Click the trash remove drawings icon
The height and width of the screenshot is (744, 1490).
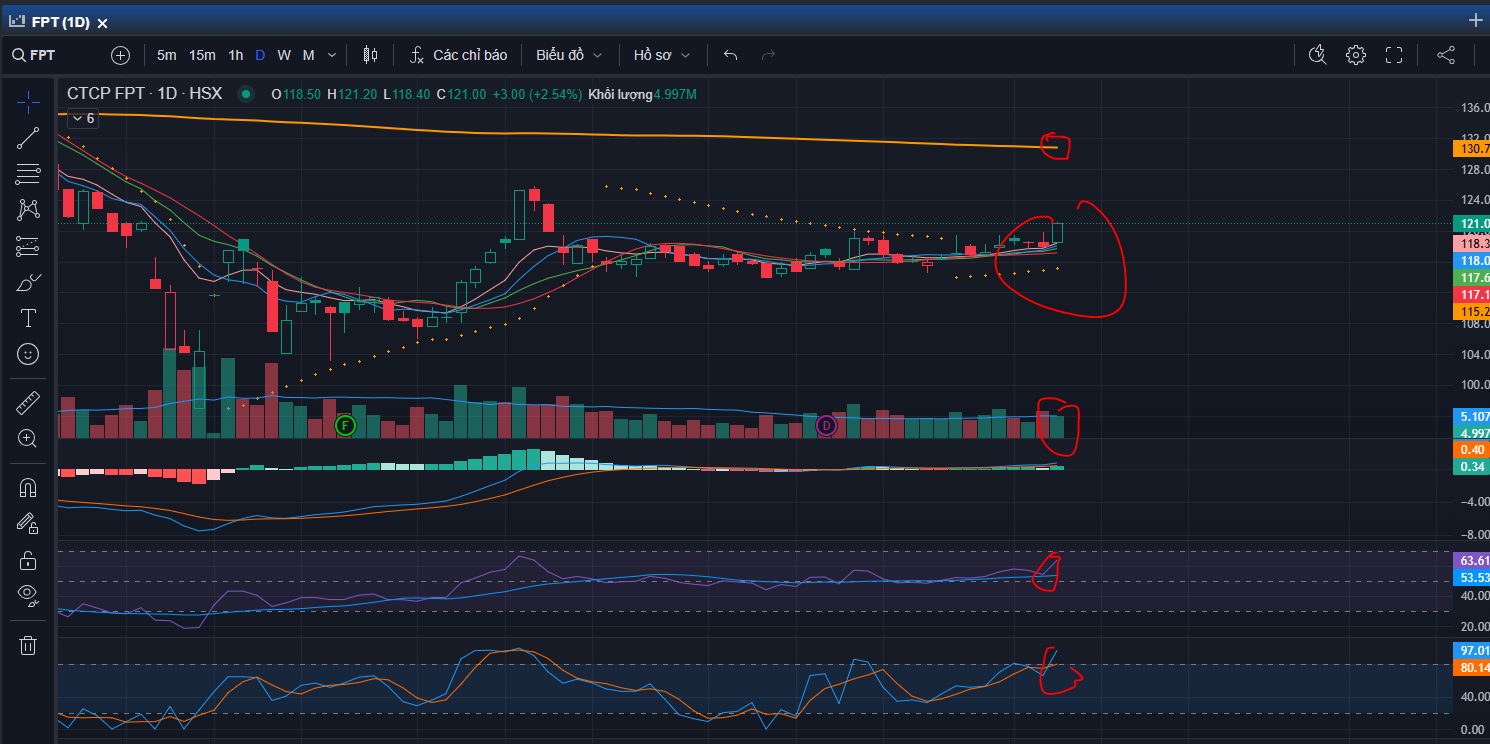tap(28, 646)
